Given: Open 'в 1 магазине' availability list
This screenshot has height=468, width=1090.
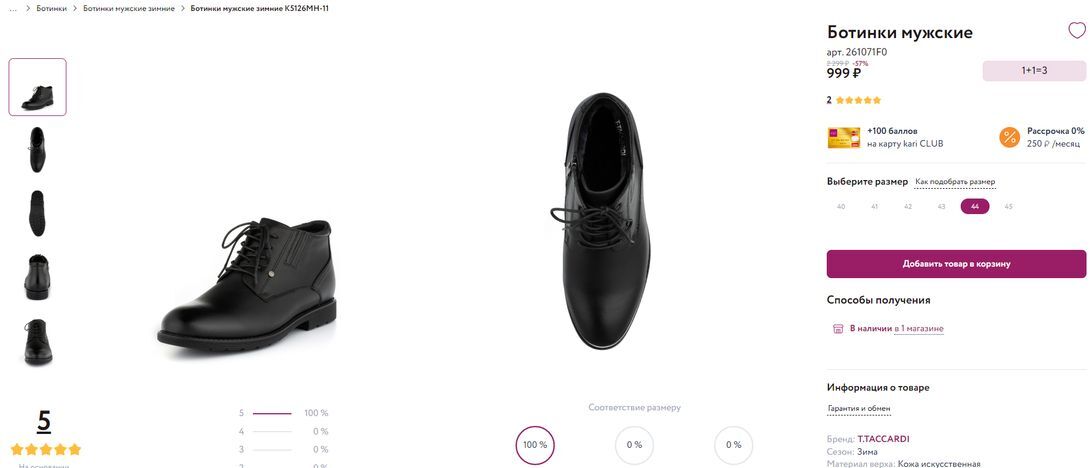Looking at the screenshot, I should pos(919,328).
